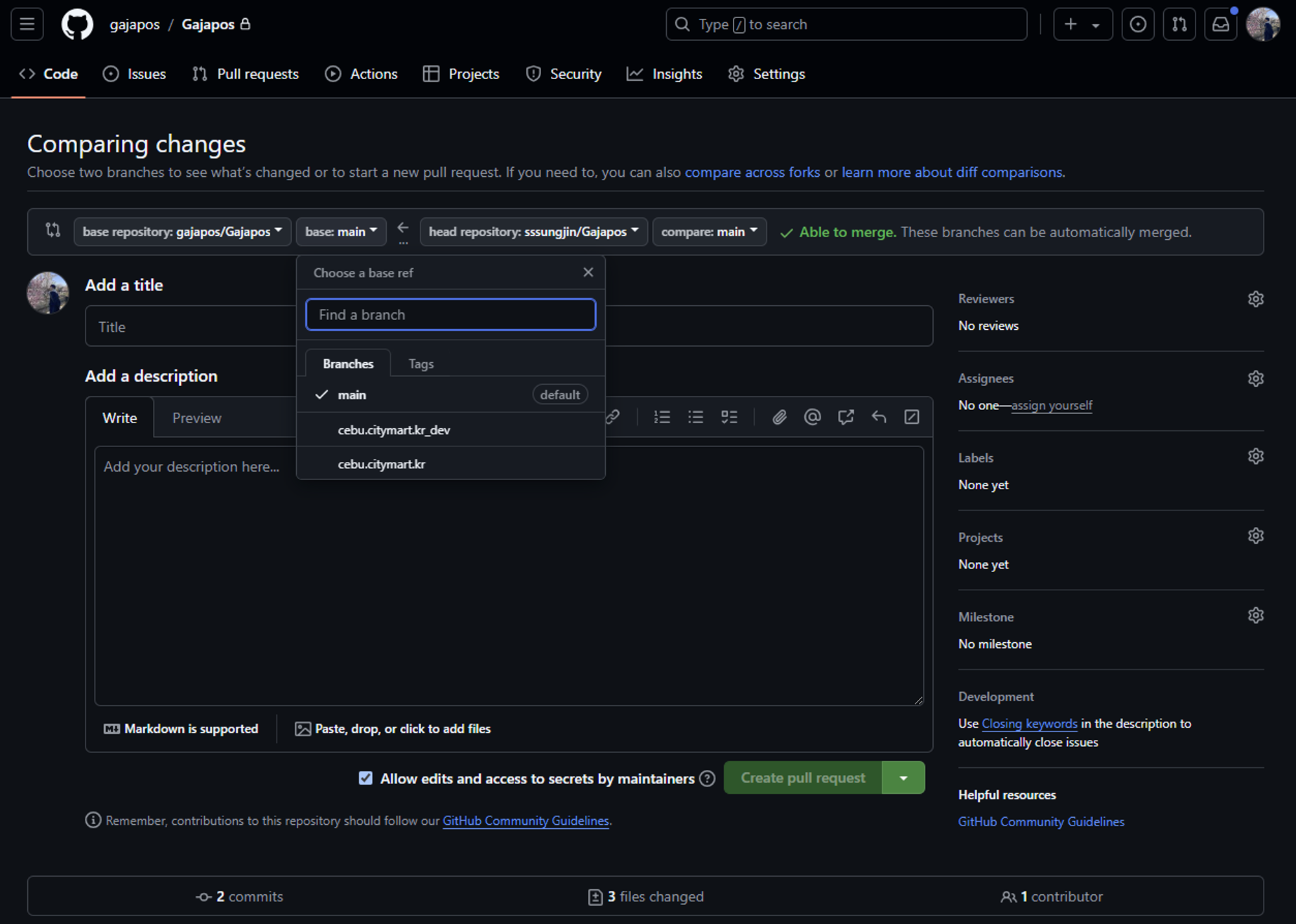The image size is (1296, 924).
Task: Click the attach files paperclip icon
Action: (x=779, y=417)
